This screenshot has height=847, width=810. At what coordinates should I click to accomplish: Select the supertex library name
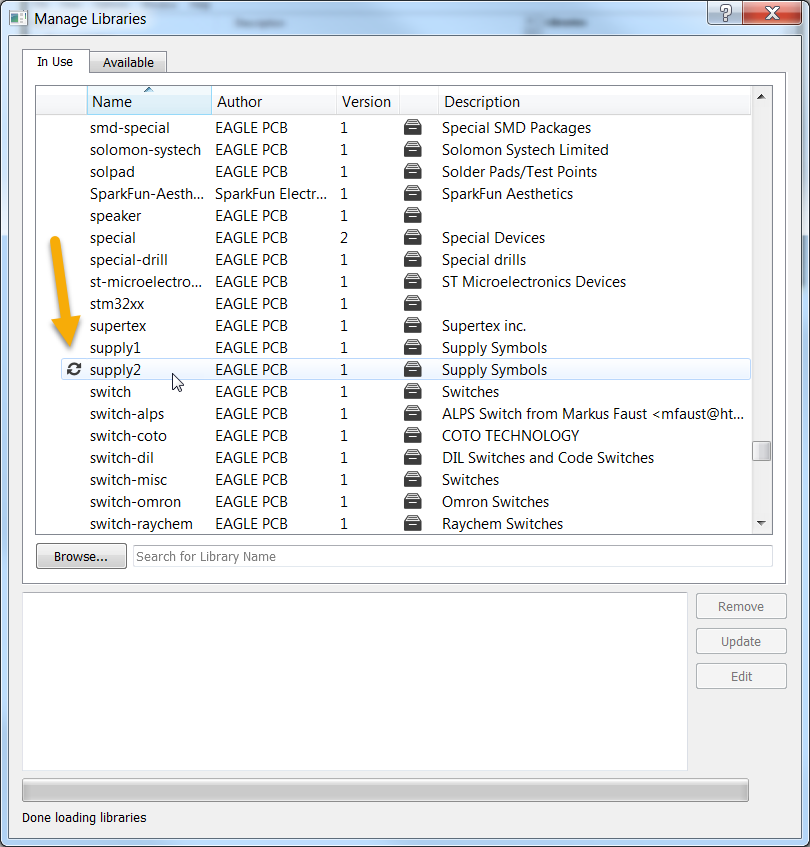point(118,326)
